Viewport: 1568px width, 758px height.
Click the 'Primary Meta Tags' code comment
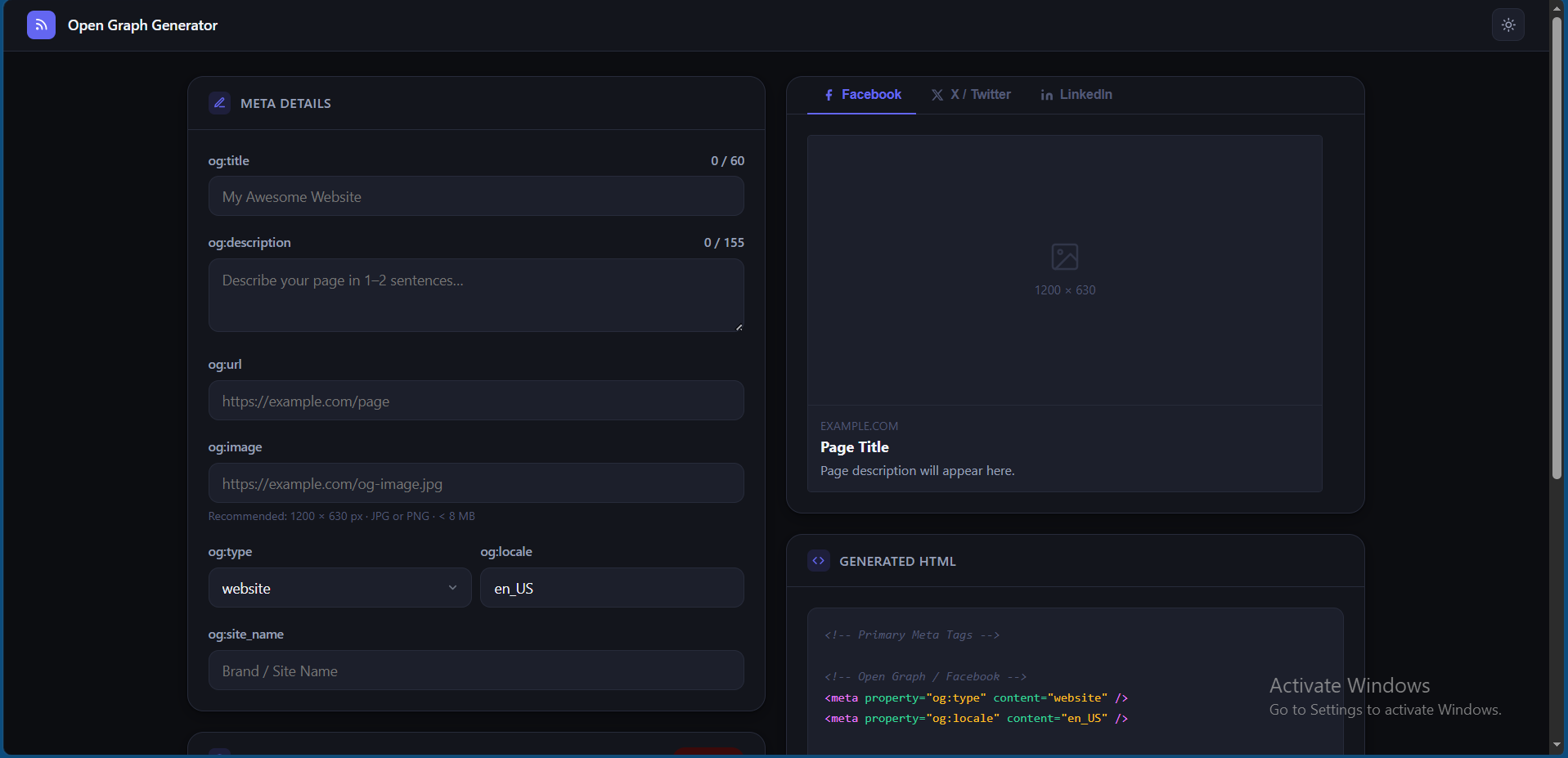pyautogui.click(x=912, y=635)
